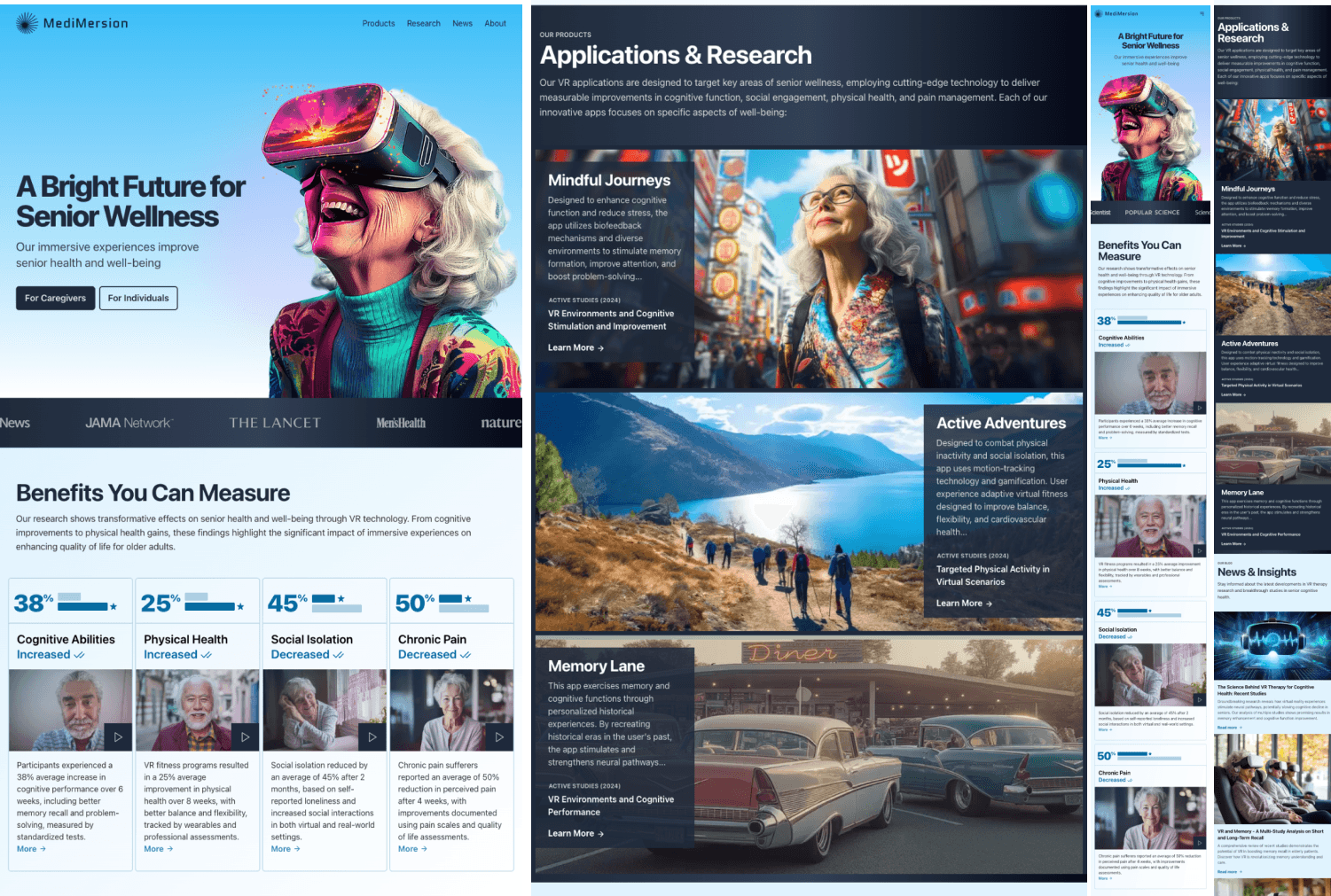1331x896 pixels.
Task: Click the progress bar beside 45%
Action: pos(335,604)
